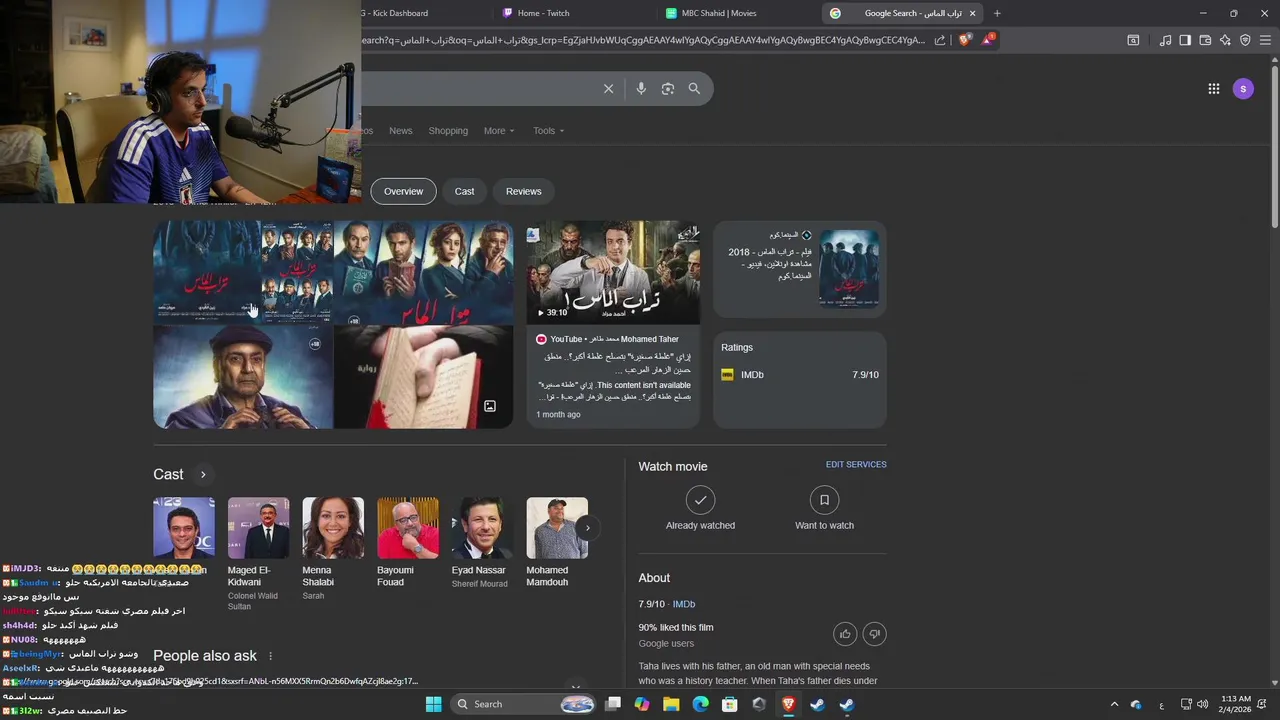
Task: Select the Overview chip
Action: [404, 191]
